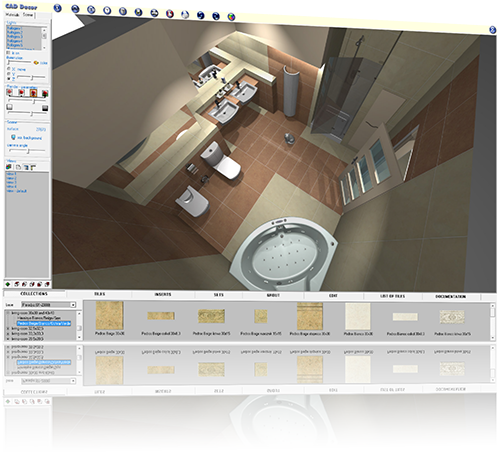Click the round toolbar icon next to CAD Decor title

[58, 8]
